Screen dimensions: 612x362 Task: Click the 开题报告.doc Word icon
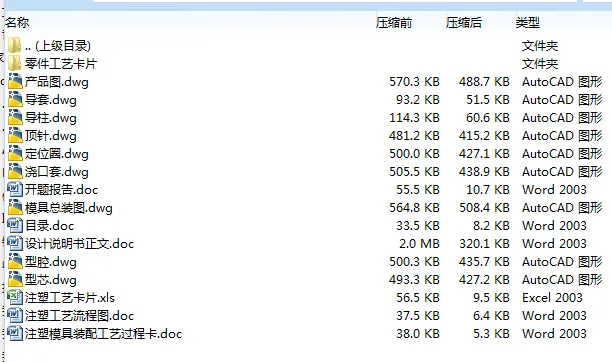(15, 189)
